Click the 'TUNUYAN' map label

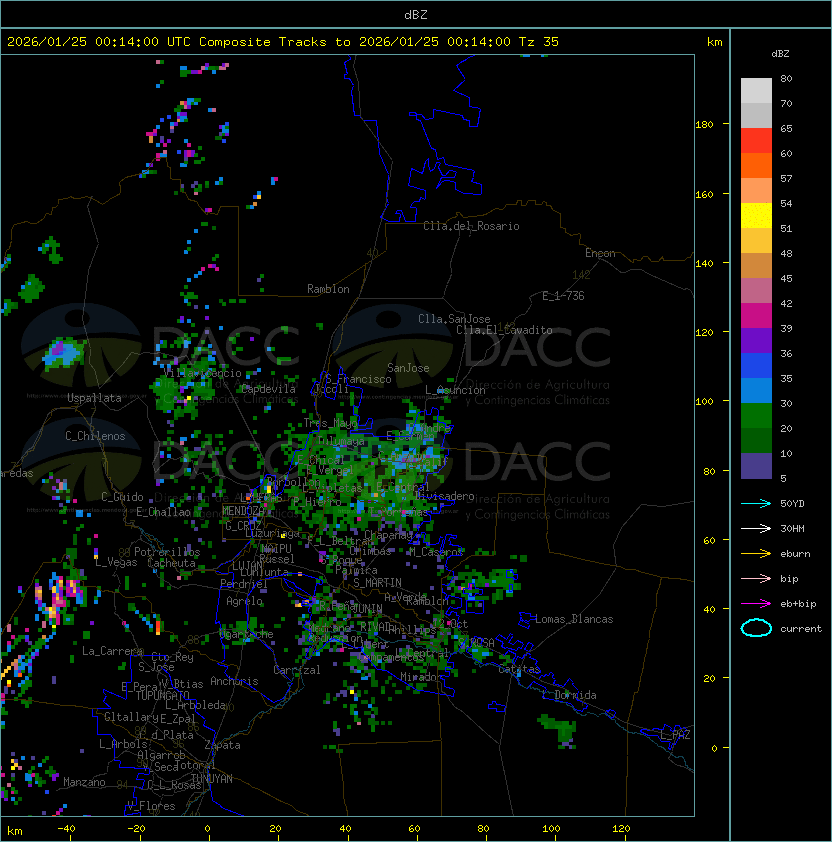(212, 779)
